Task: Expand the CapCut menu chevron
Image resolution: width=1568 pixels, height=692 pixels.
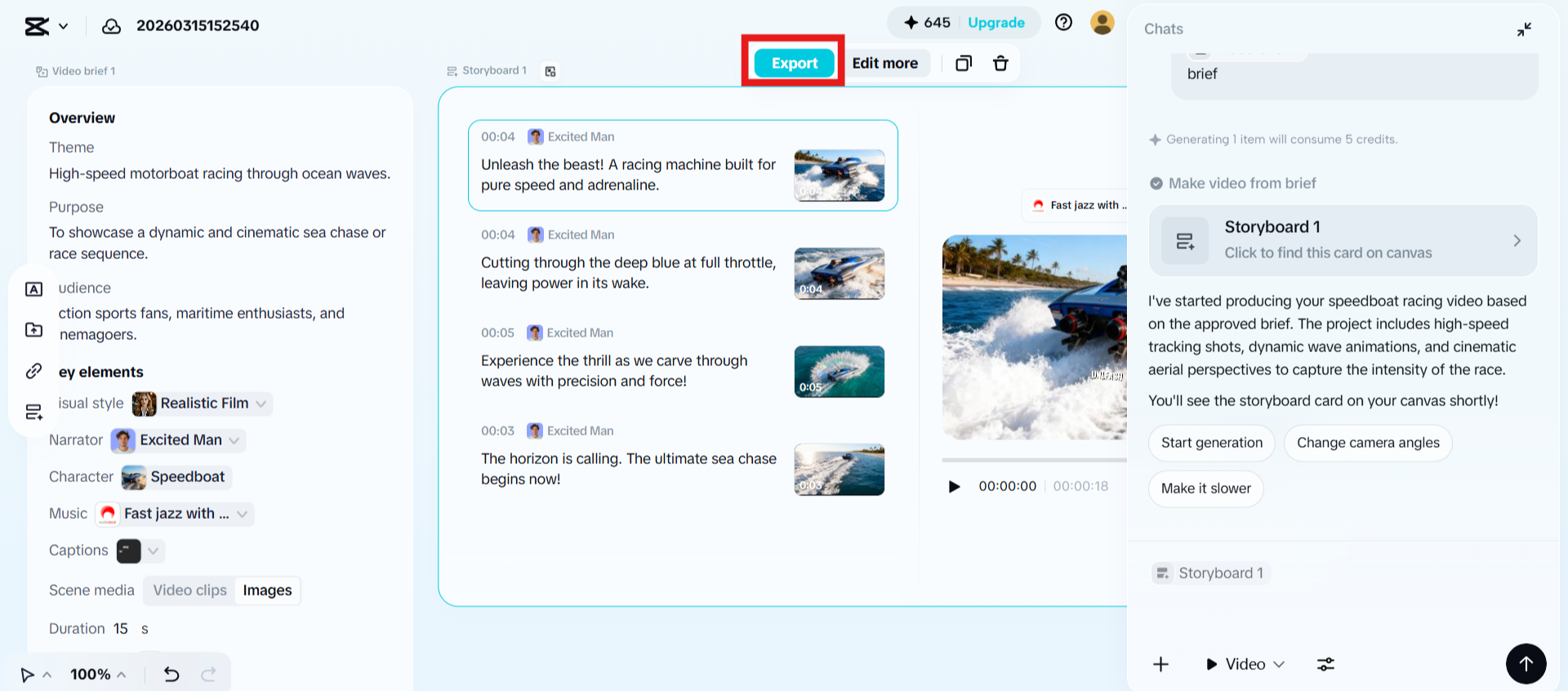Action: pos(64,26)
